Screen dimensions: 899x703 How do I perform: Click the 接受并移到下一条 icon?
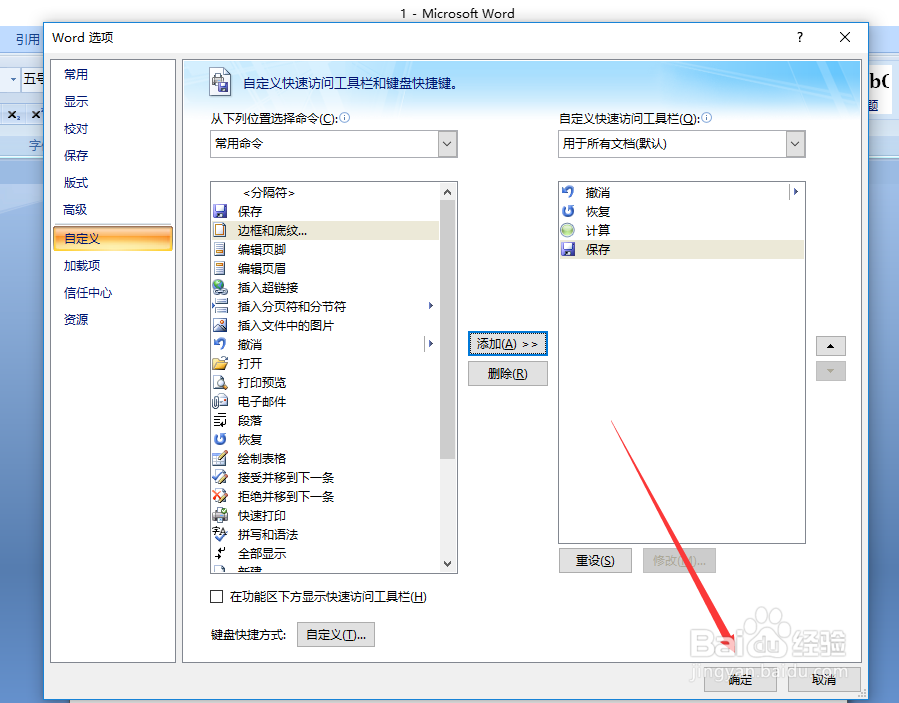220,477
